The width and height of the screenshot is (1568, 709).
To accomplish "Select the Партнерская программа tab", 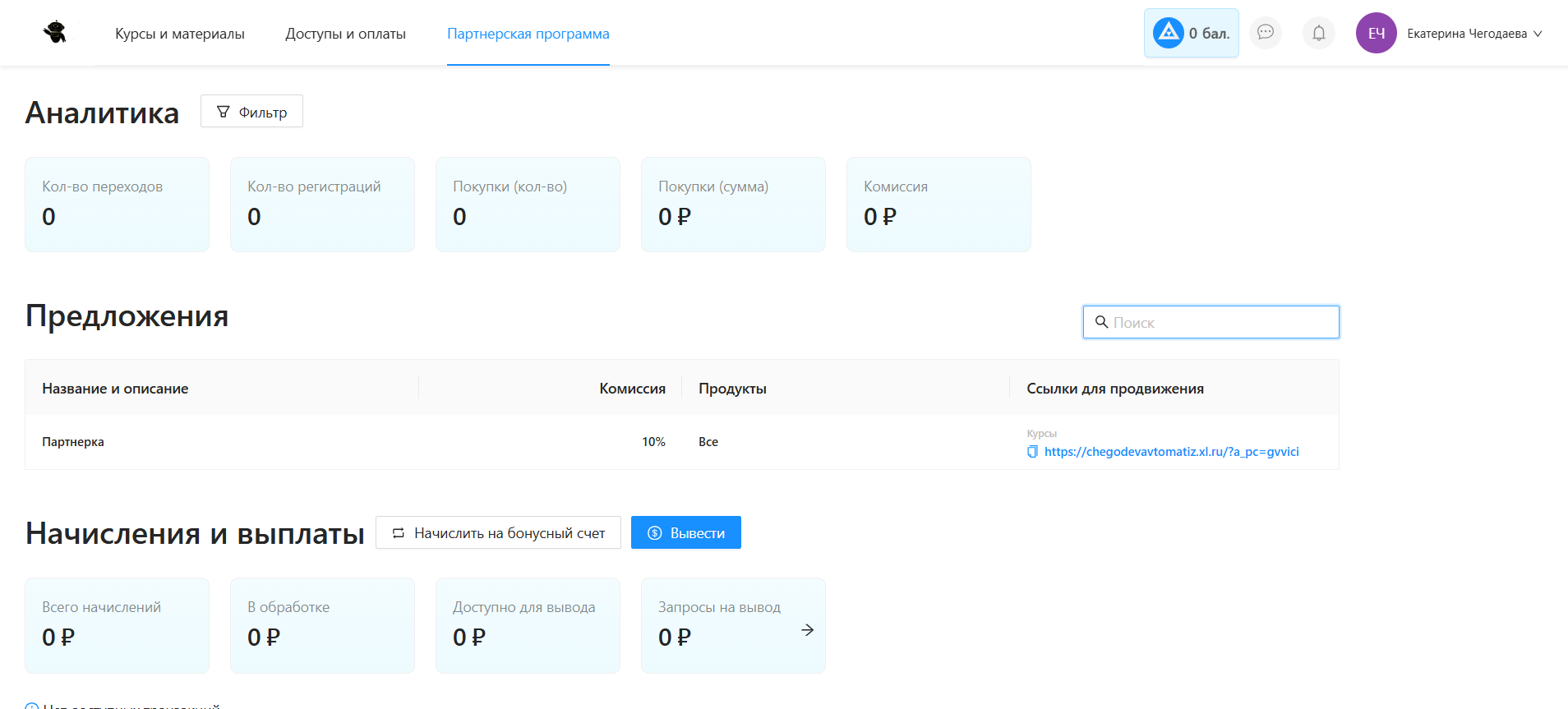I will 528,34.
